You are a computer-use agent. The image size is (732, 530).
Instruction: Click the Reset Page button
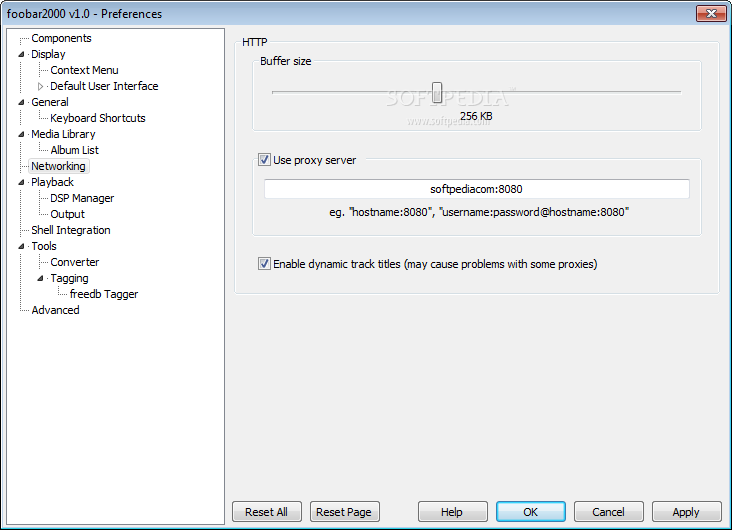coord(345,512)
